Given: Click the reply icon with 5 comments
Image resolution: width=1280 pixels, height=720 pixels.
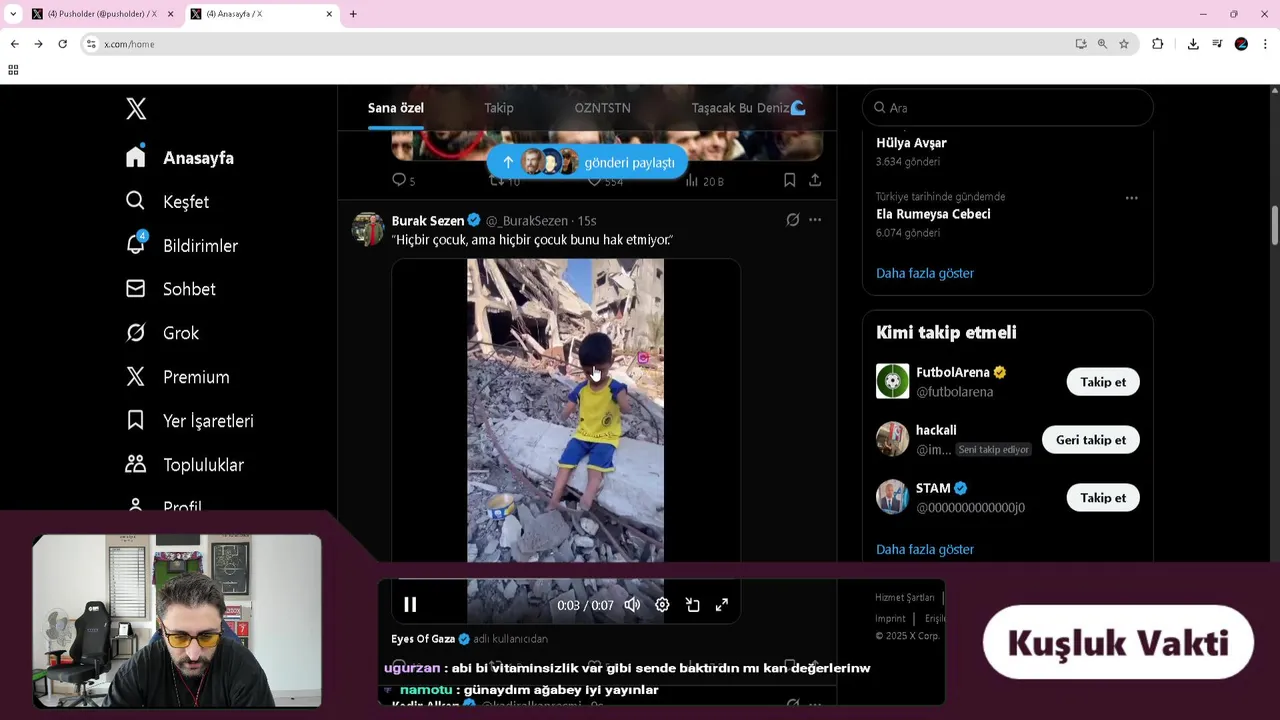Looking at the screenshot, I should pyautogui.click(x=403, y=180).
